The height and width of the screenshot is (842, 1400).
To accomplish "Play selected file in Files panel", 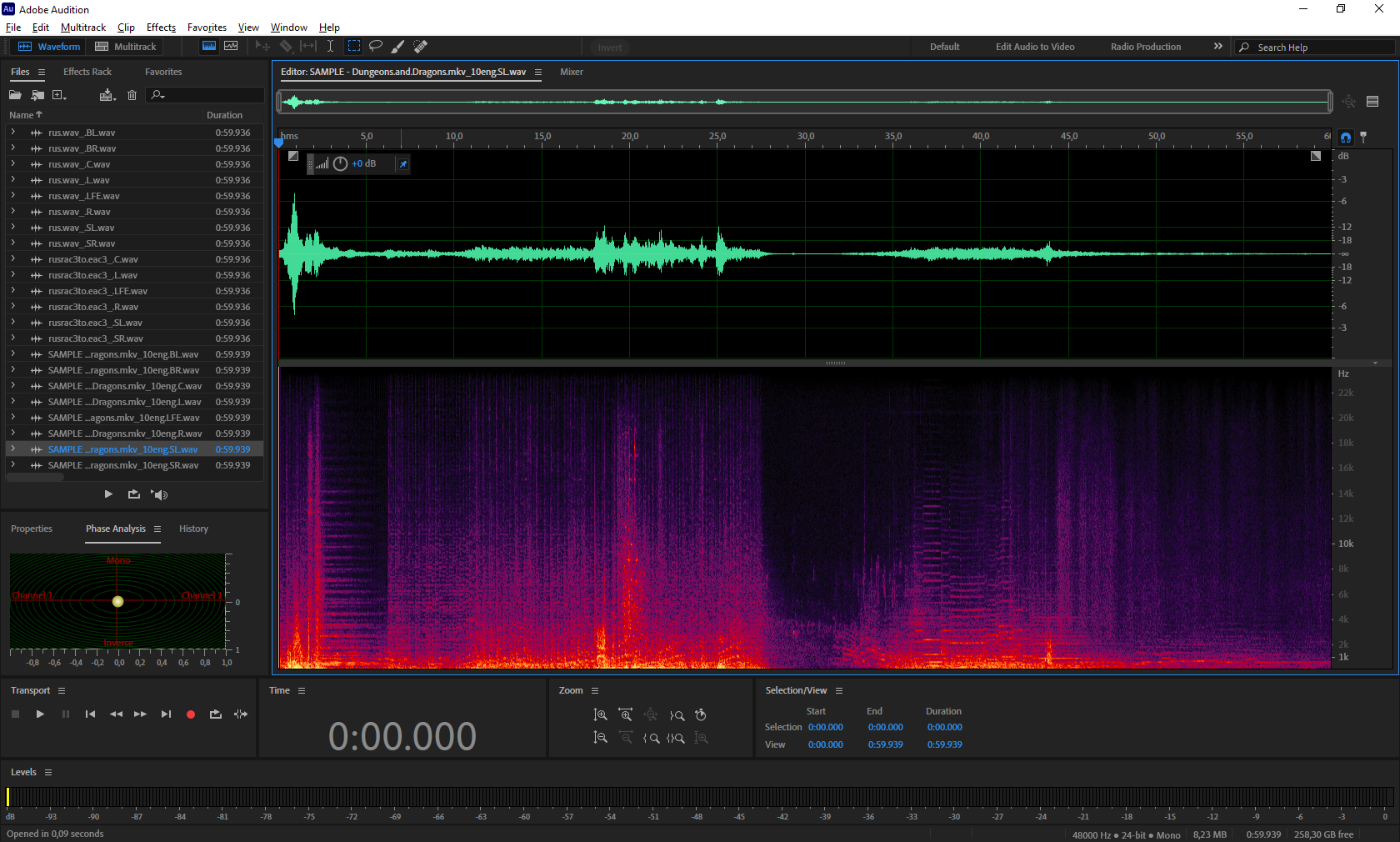I will click(108, 494).
